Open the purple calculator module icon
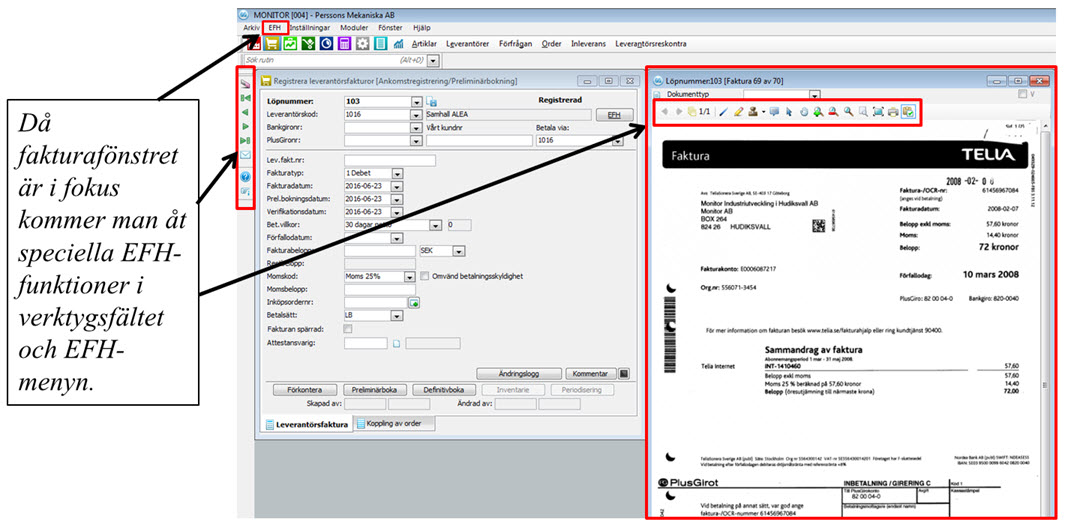Viewport: 1065px width, 528px height. pyautogui.click(x=344, y=43)
